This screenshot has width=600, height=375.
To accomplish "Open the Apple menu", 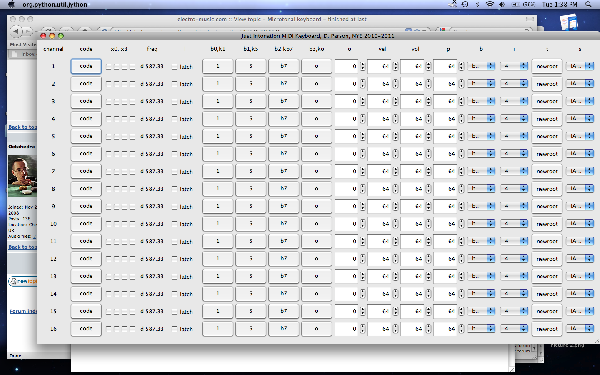I will pos(12,4).
